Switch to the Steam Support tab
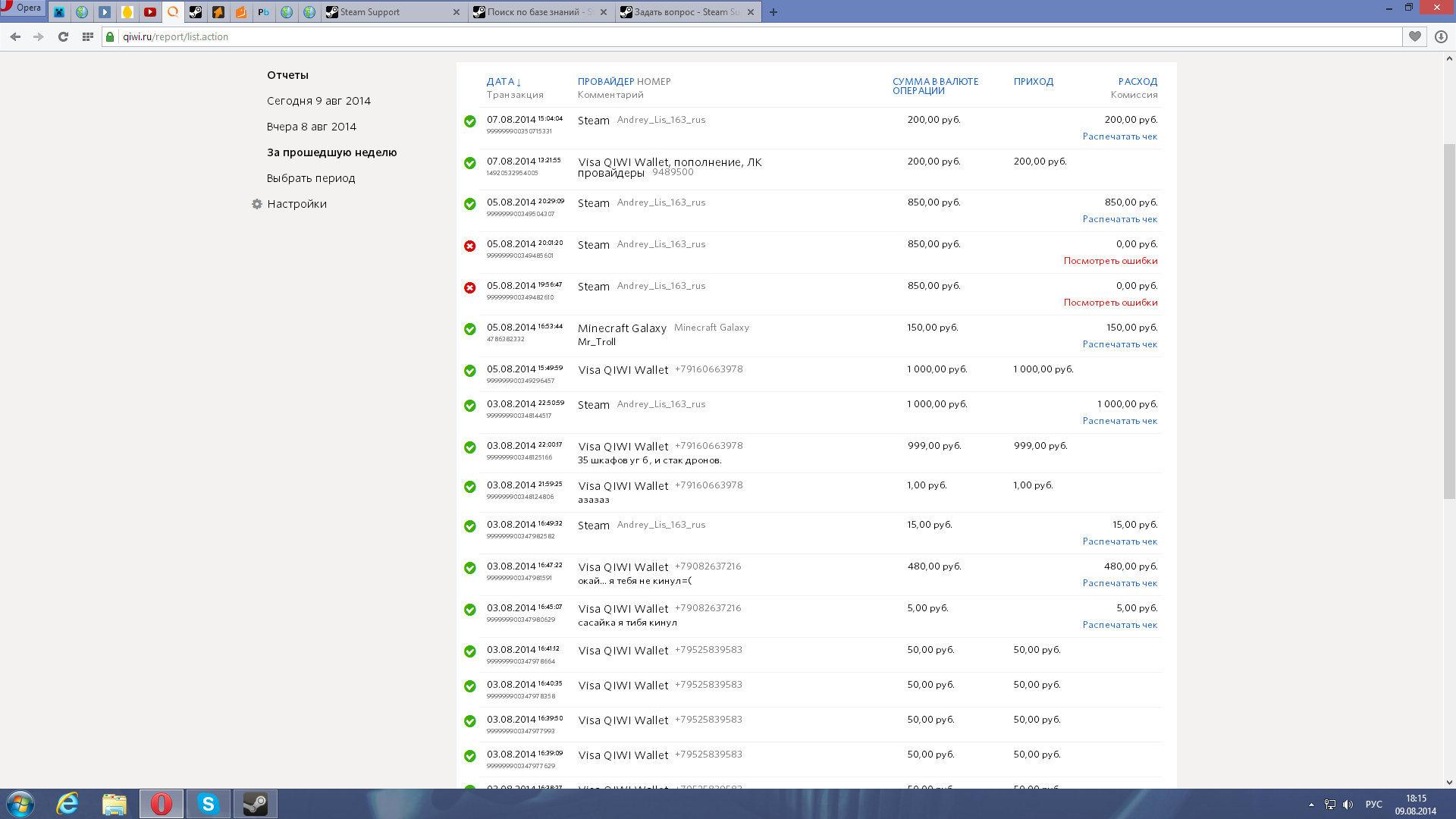The height and width of the screenshot is (819, 1456). click(x=393, y=12)
